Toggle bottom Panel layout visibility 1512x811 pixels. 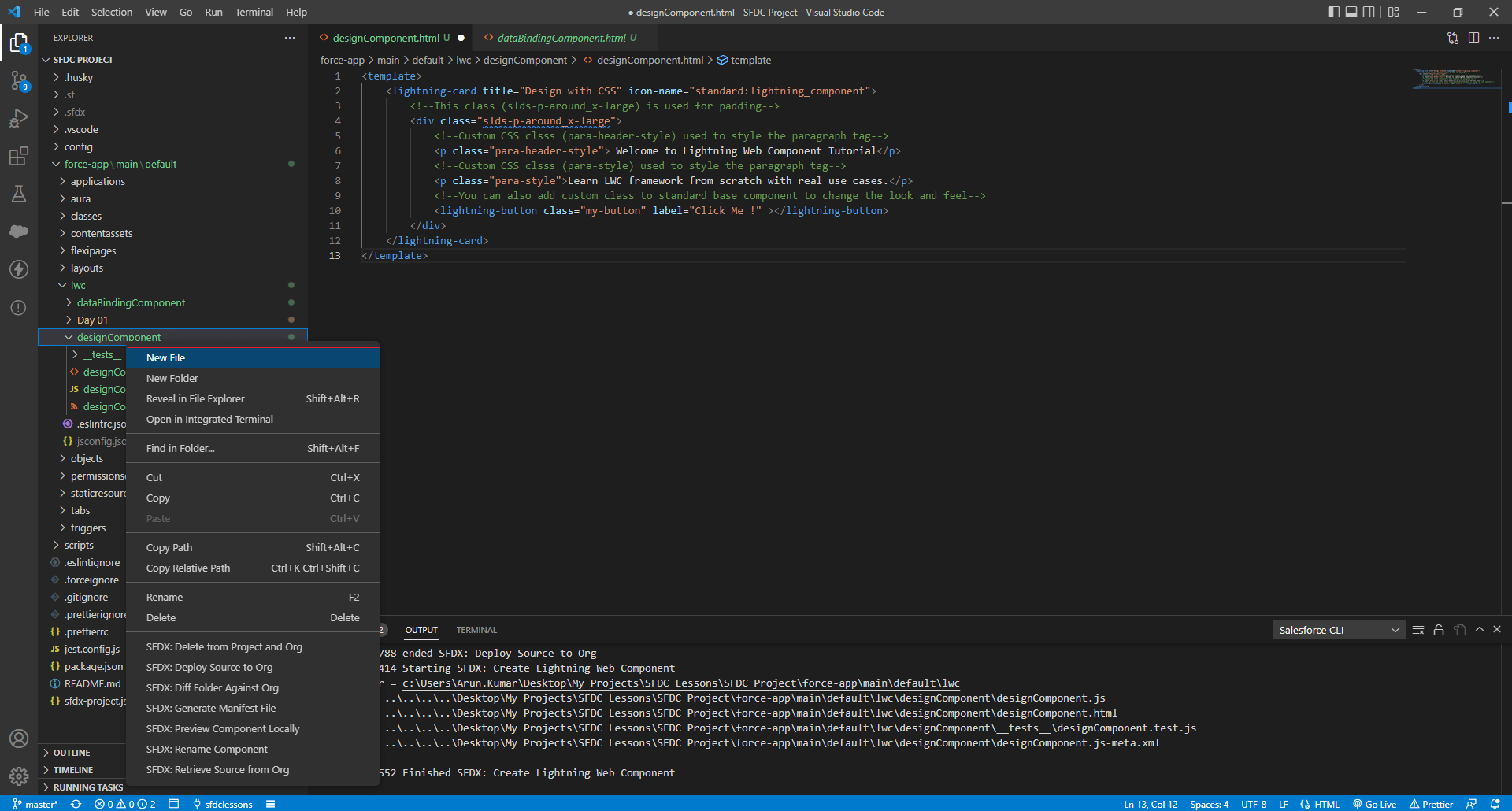(x=1351, y=12)
